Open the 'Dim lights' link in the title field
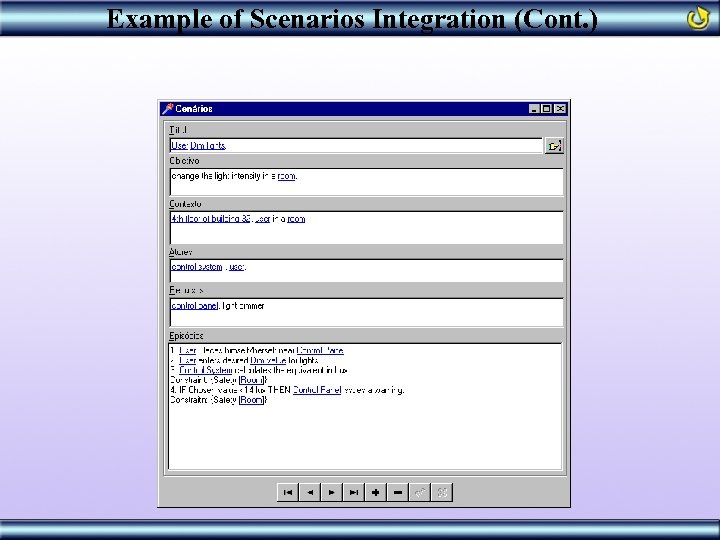This screenshot has width=720, height=540. click(x=208, y=146)
